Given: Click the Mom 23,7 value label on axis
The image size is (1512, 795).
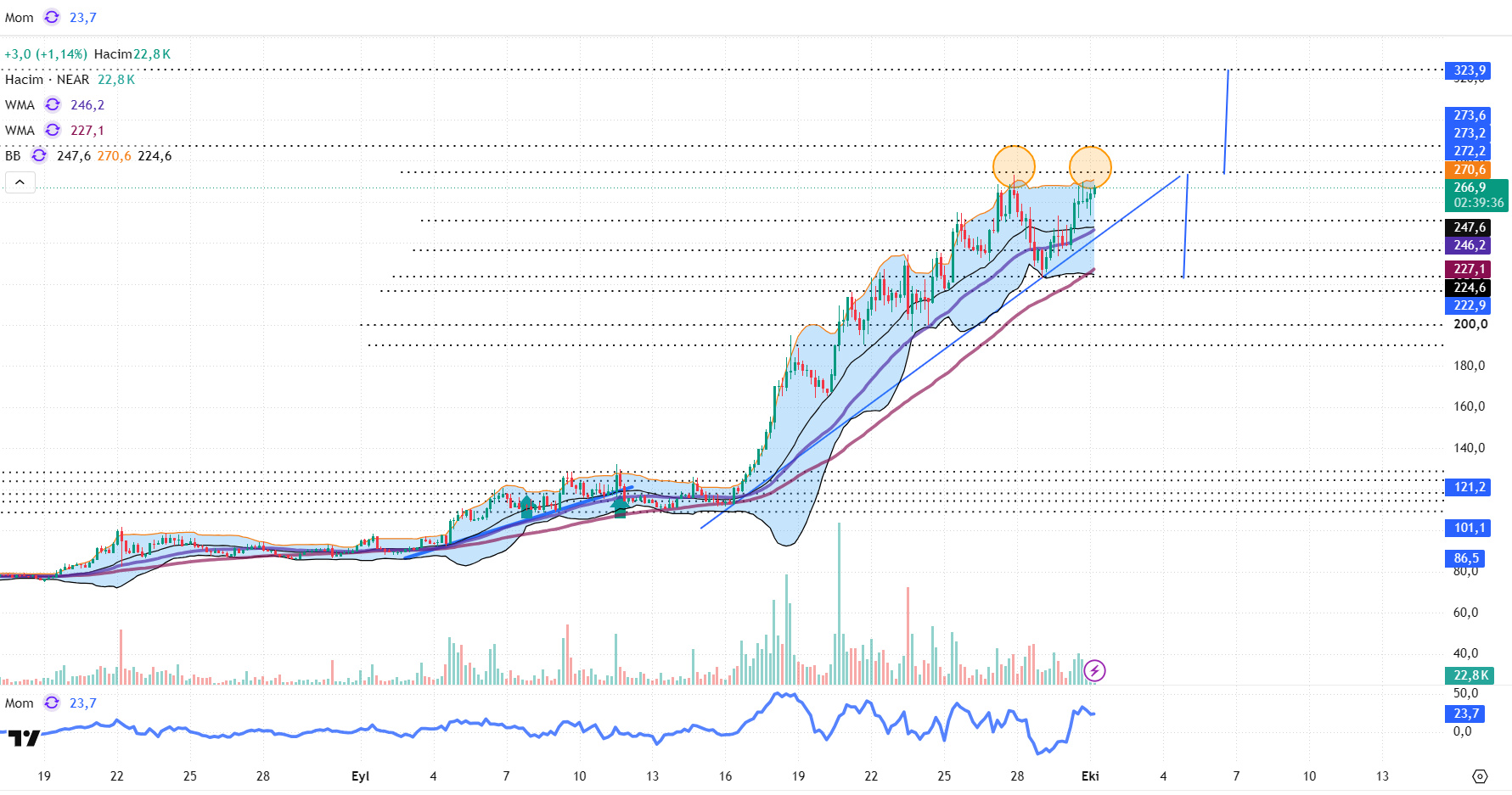Looking at the screenshot, I should pyautogui.click(x=1465, y=714).
